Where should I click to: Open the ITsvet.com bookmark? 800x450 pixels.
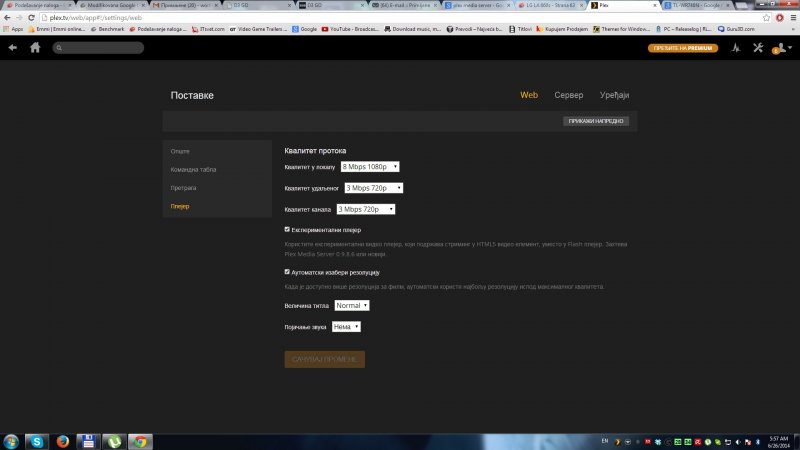(x=208, y=29)
